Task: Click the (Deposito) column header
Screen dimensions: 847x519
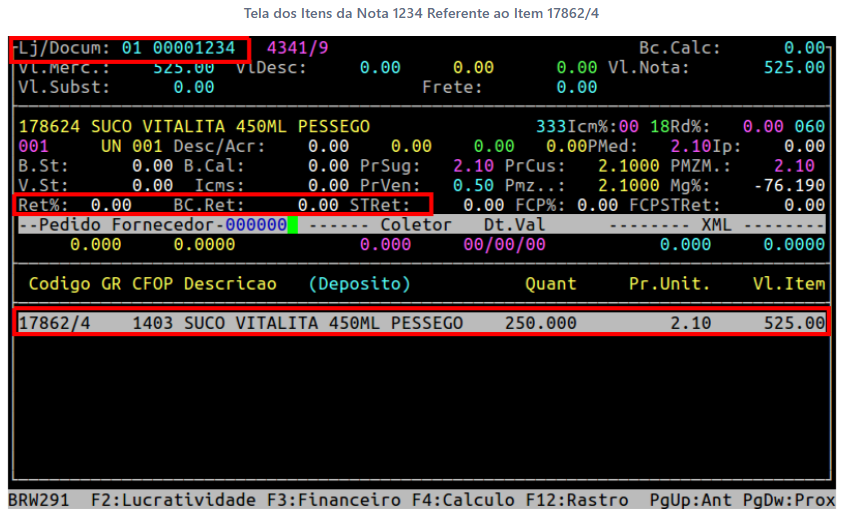Action: (359, 284)
